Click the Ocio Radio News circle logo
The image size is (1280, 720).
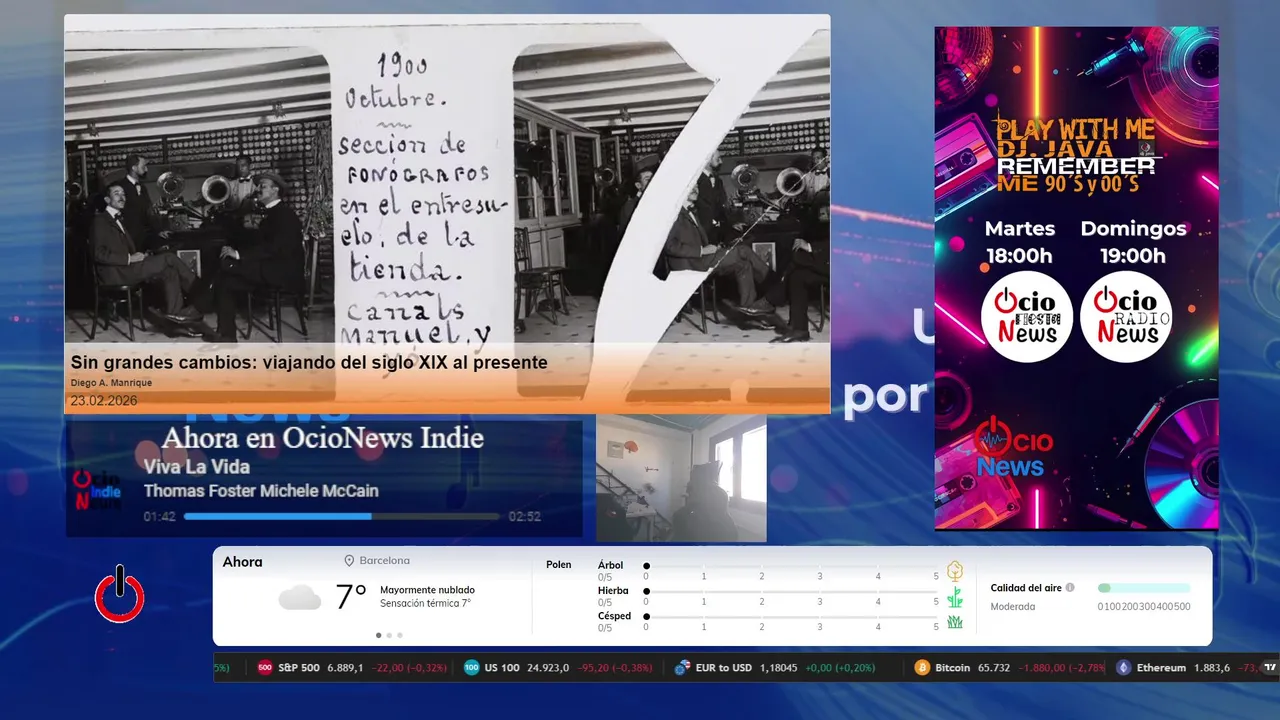tap(1126, 317)
